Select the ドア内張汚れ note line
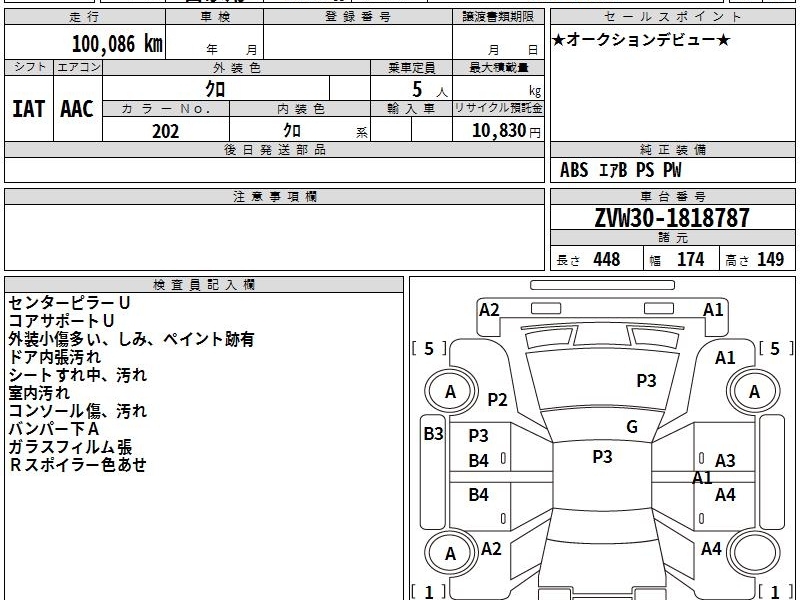The image size is (800, 600). [x=55, y=357]
